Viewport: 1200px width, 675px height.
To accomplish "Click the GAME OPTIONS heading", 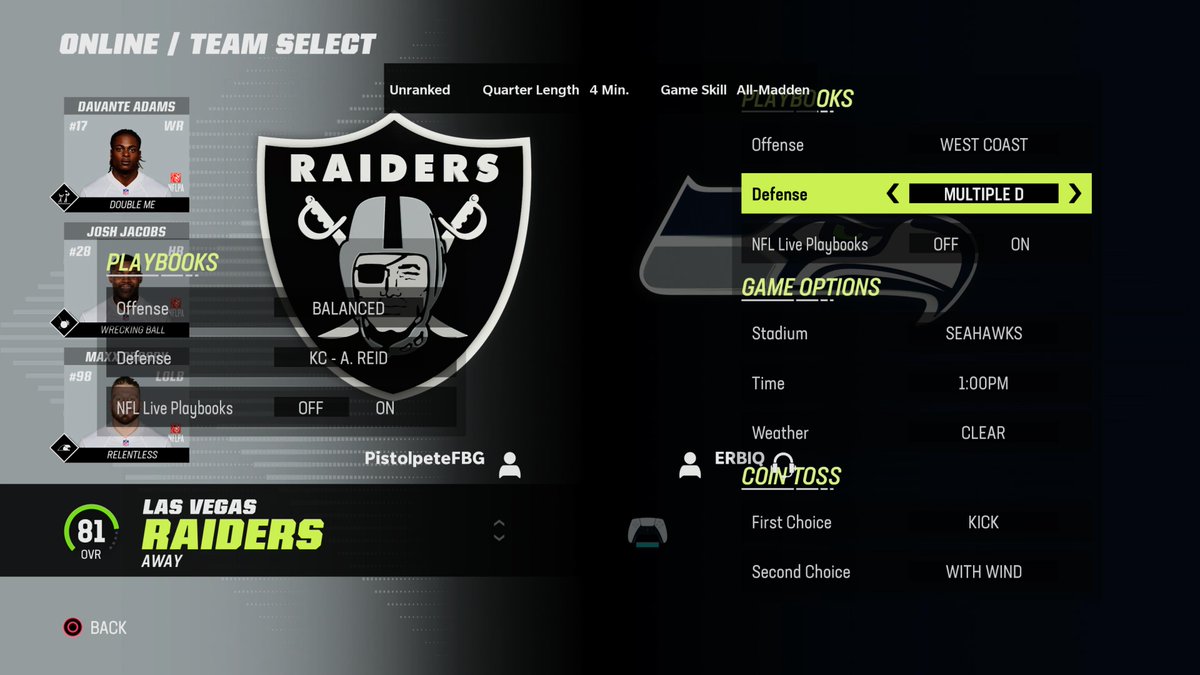I will click(811, 287).
